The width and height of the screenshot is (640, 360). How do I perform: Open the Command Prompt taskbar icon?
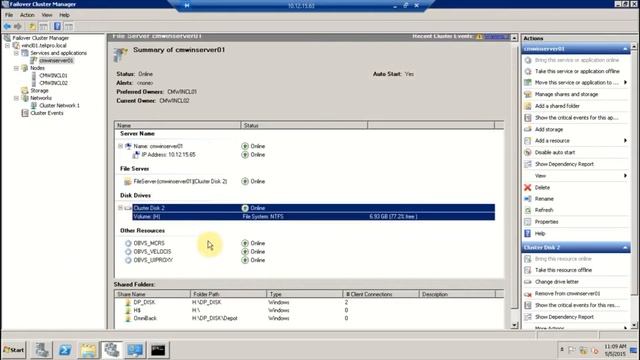tap(158, 350)
